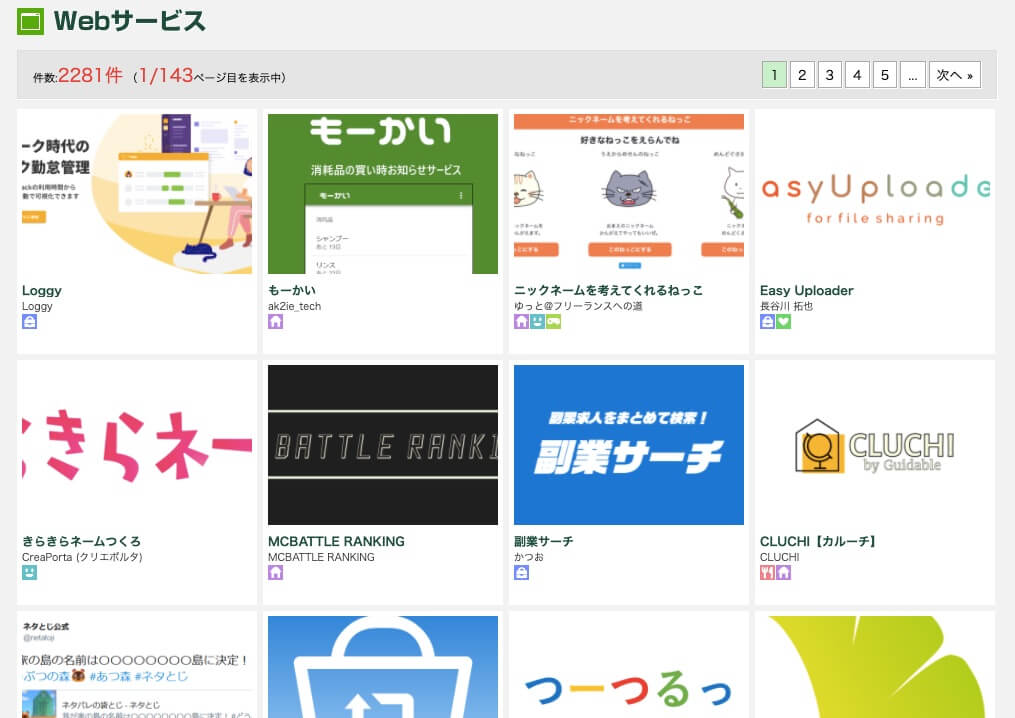Open the Loggy service title link
This screenshot has width=1015, height=718.
click(x=42, y=291)
